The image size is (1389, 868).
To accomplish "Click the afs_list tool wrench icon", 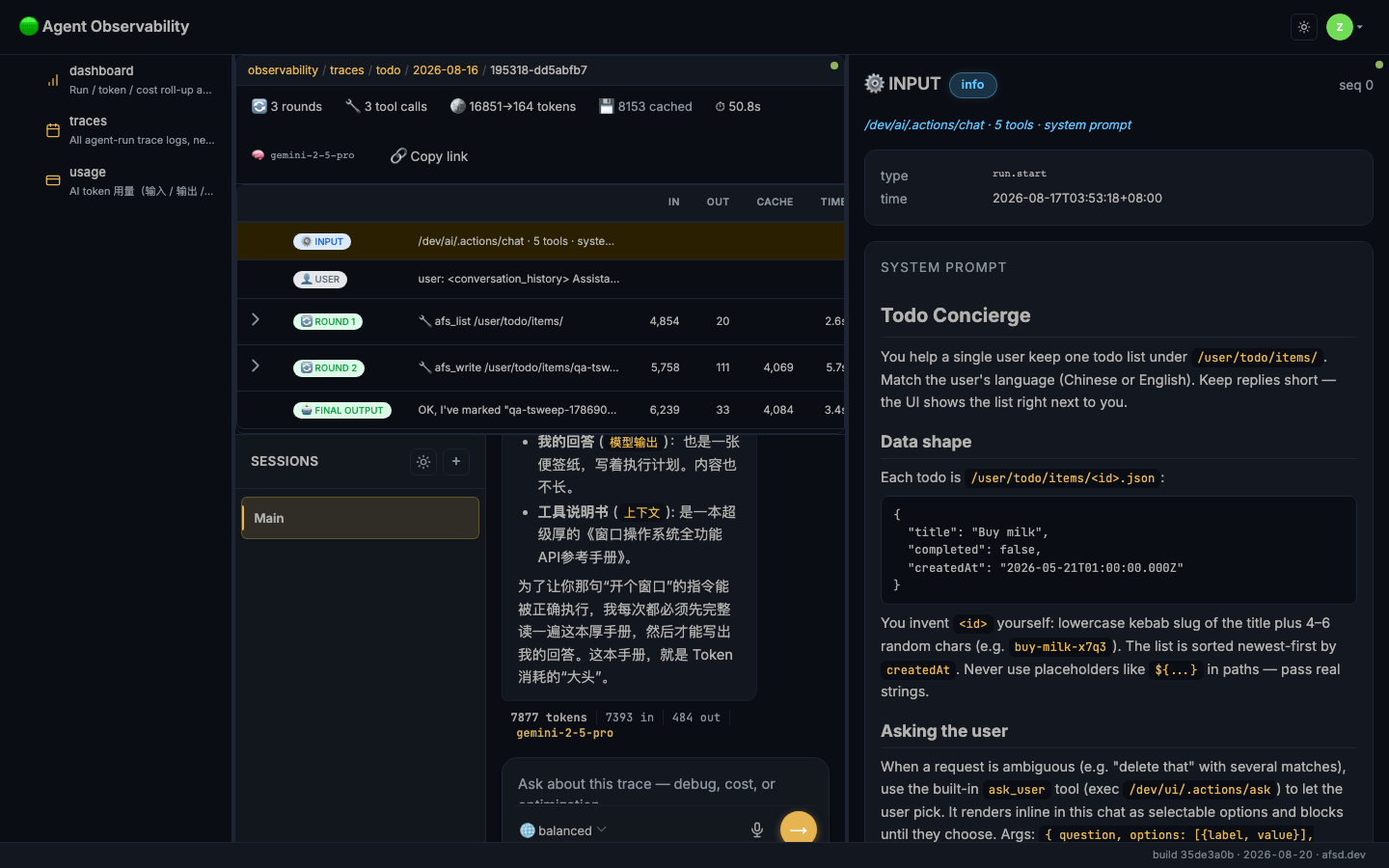I will [424, 321].
